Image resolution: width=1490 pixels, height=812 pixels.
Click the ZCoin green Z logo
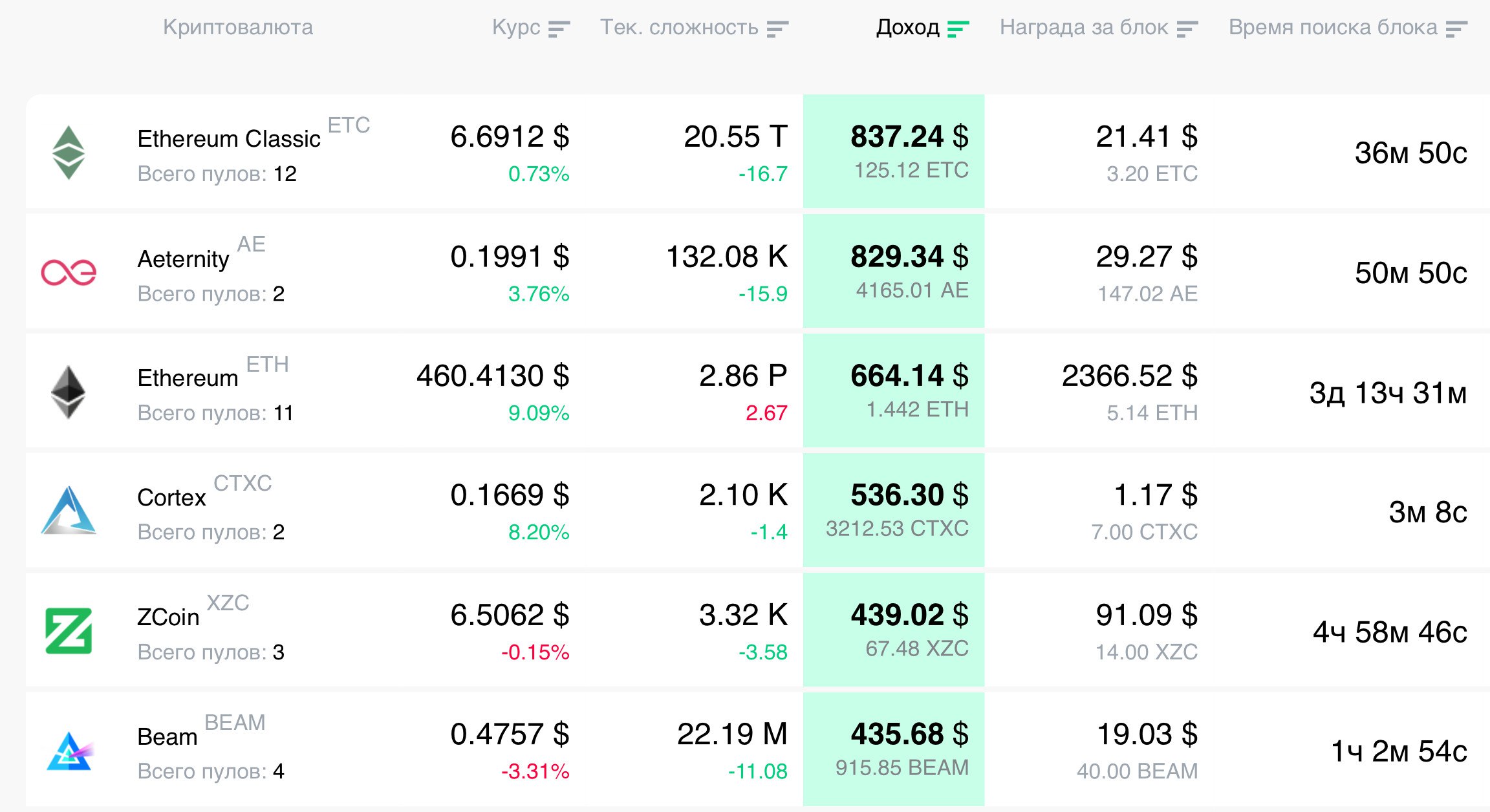click(69, 631)
